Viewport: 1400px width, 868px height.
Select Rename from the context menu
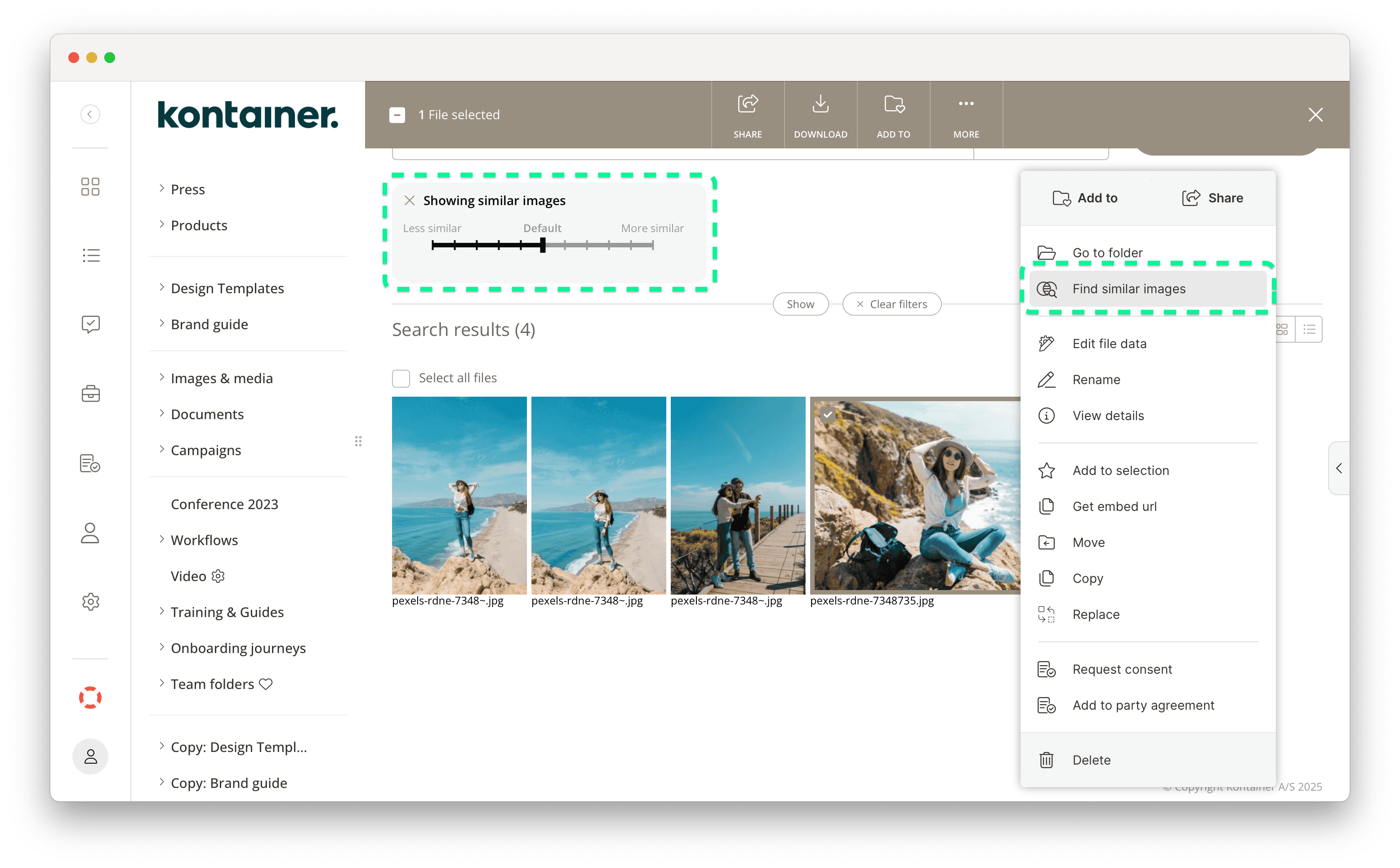pyautogui.click(x=1096, y=379)
